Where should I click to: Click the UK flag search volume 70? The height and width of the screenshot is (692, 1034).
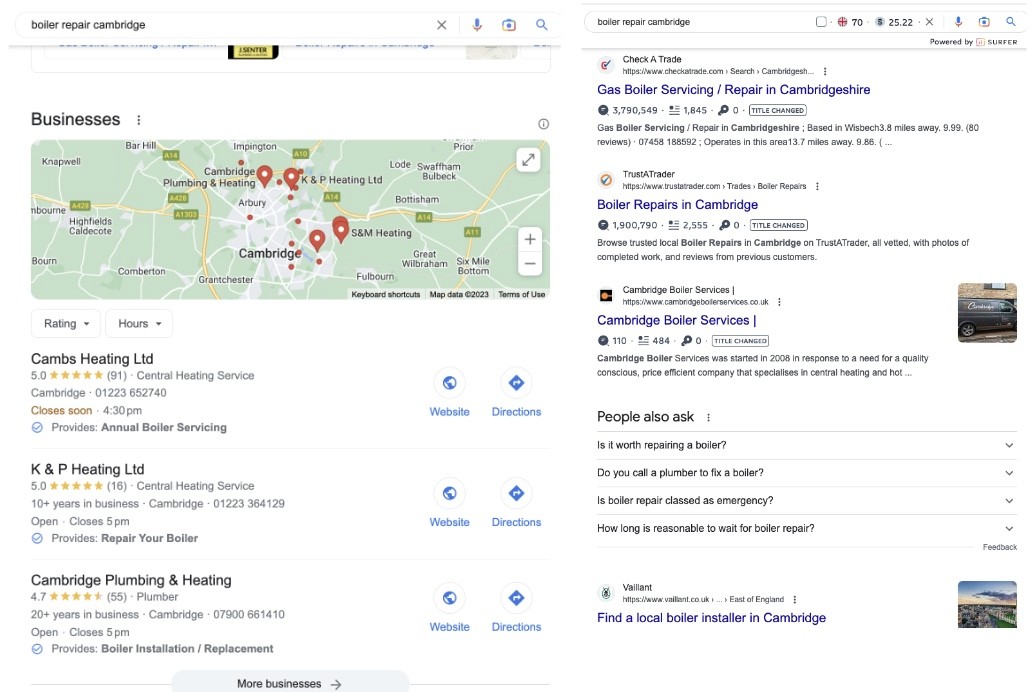850,22
